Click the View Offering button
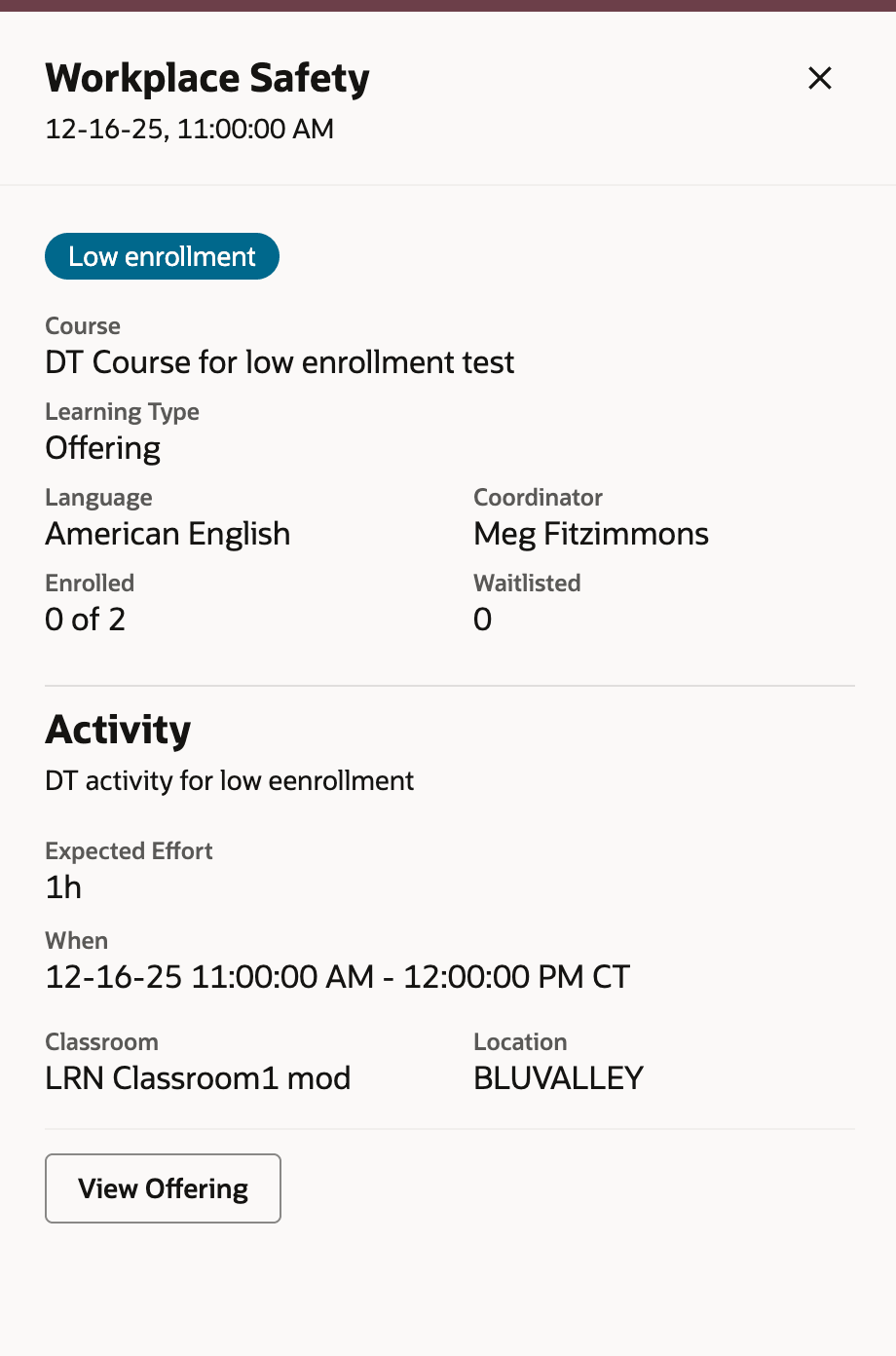Screen dimensions: 896x1356 [163, 1187]
